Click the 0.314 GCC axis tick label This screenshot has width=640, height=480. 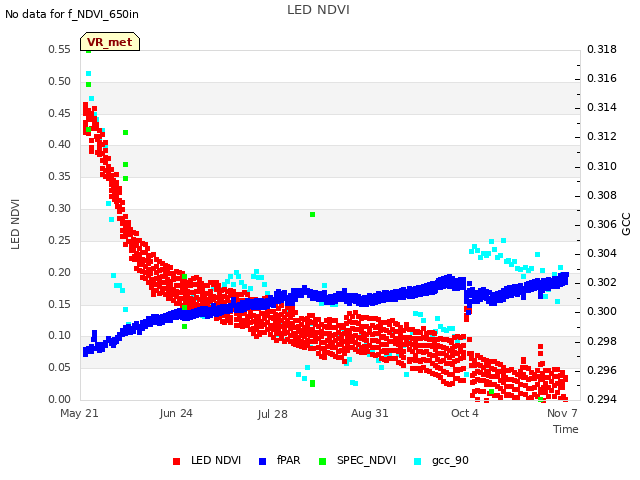[x=602, y=107]
